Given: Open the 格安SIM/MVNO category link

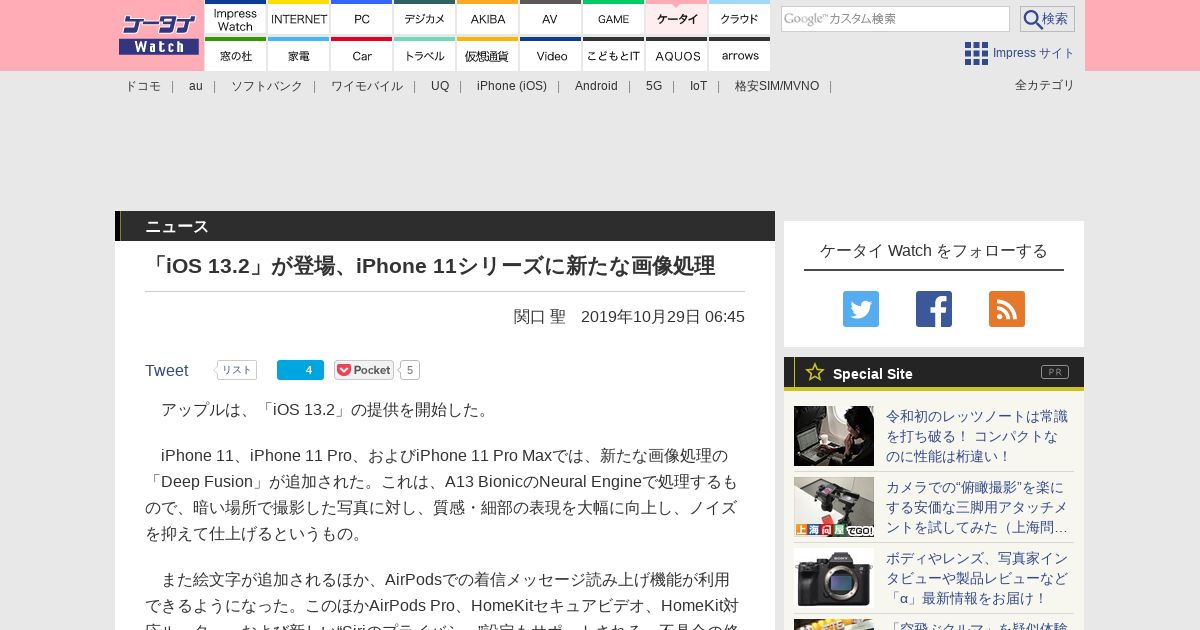Looking at the screenshot, I should tap(777, 86).
